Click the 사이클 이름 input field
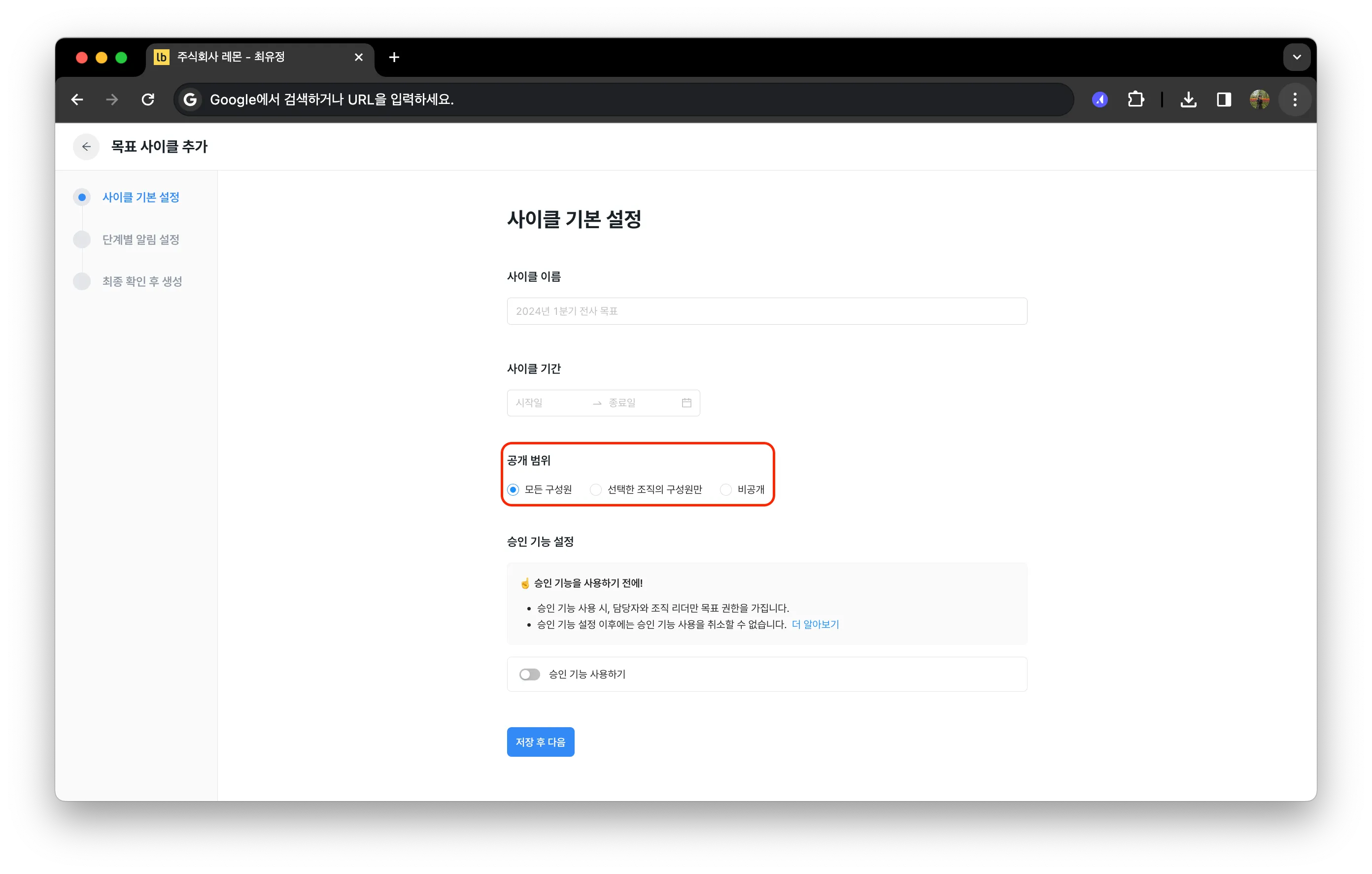This screenshot has width=1372, height=874. (767, 311)
